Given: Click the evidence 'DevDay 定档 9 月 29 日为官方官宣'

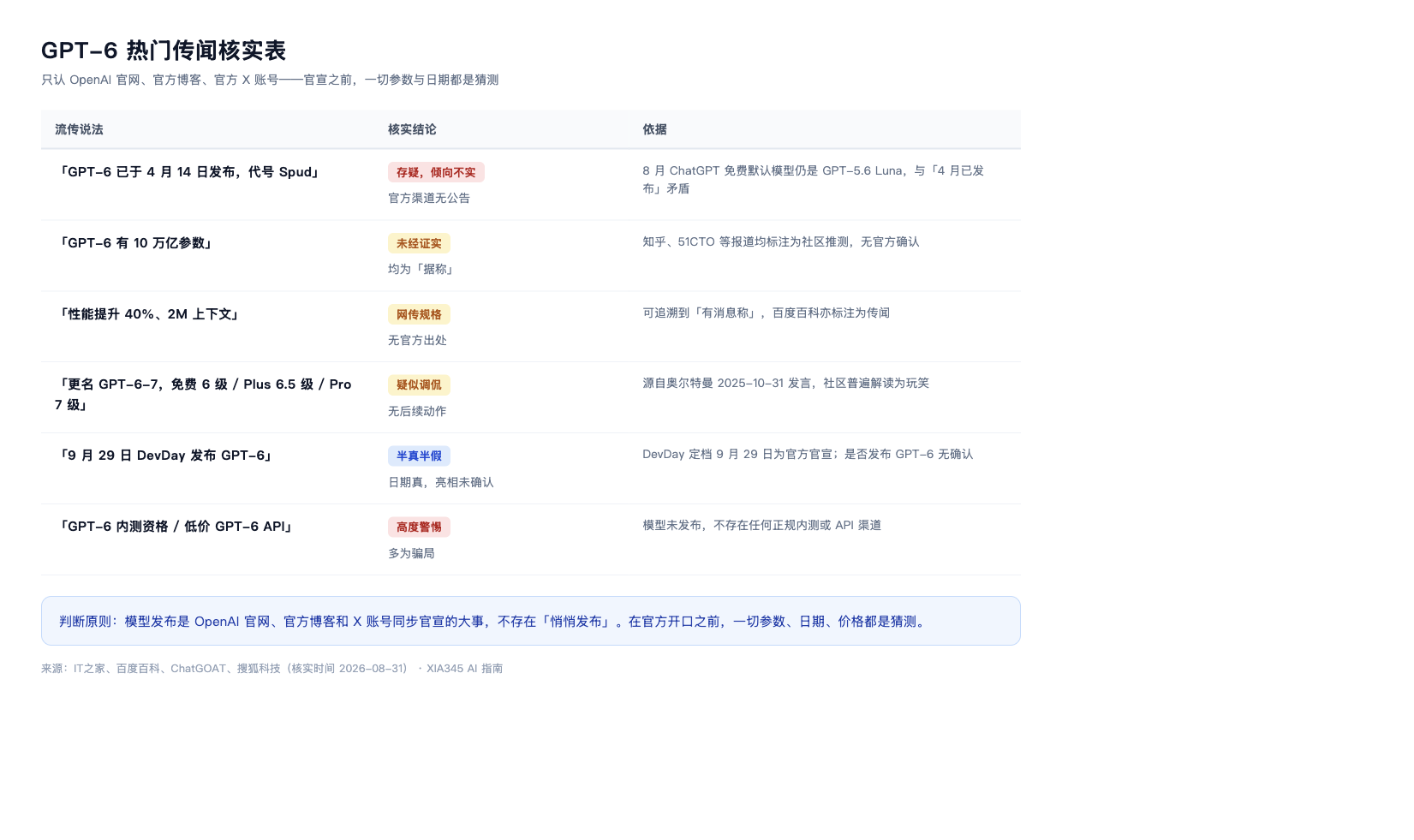Looking at the screenshot, I should coord(808,454).
